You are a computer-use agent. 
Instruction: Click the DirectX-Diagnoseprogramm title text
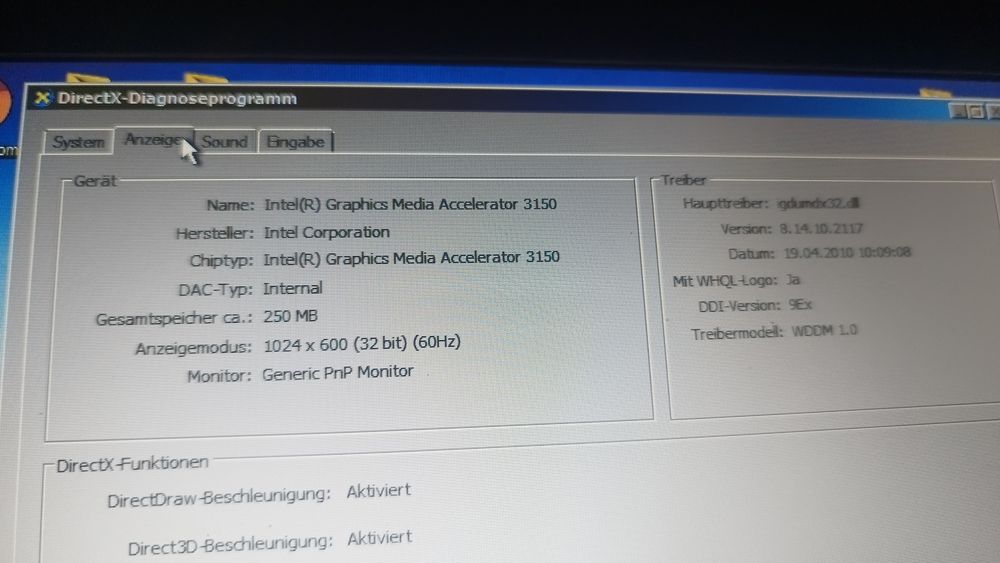coord(177,99)
